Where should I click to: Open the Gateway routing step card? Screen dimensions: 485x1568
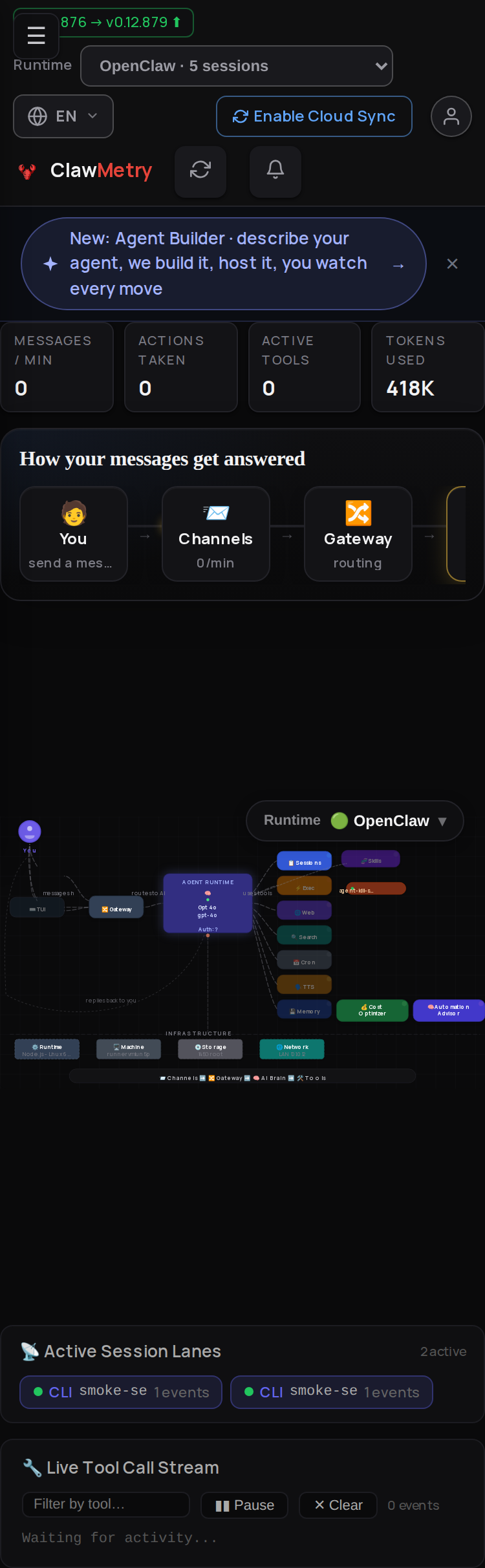pos(358,534)
